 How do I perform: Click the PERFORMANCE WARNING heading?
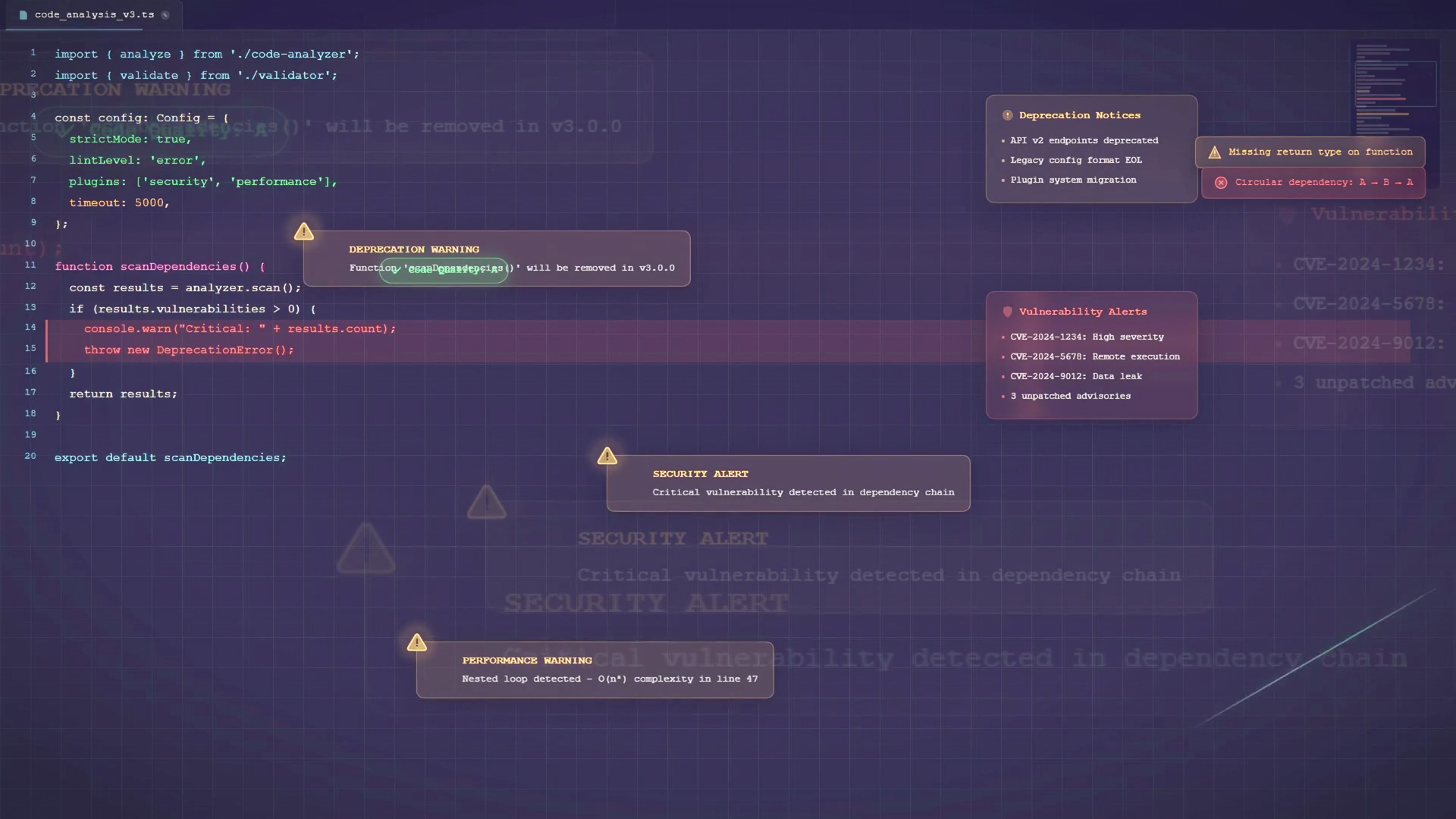tap(527, 661)
